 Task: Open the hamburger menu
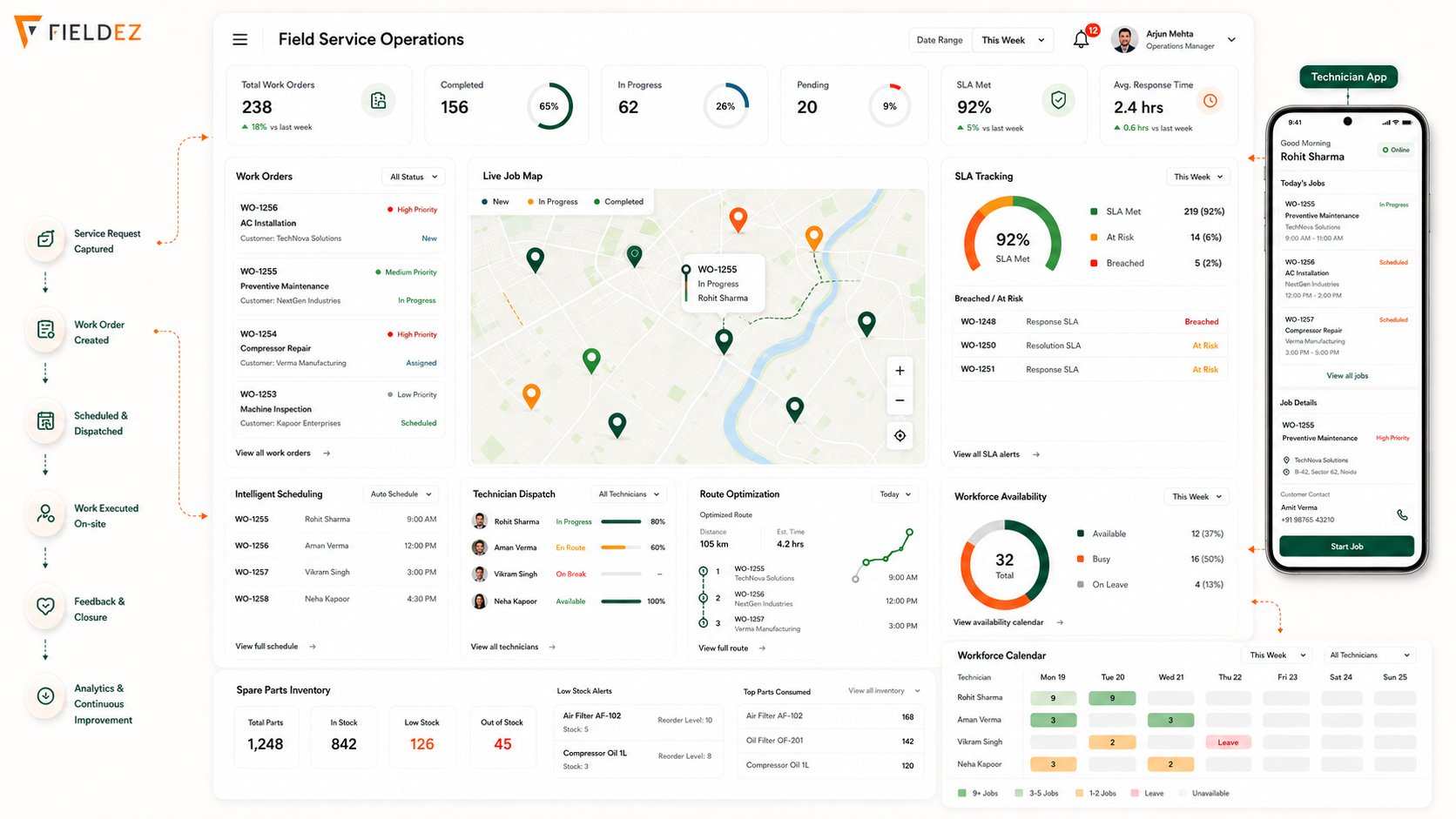(240, 39)
